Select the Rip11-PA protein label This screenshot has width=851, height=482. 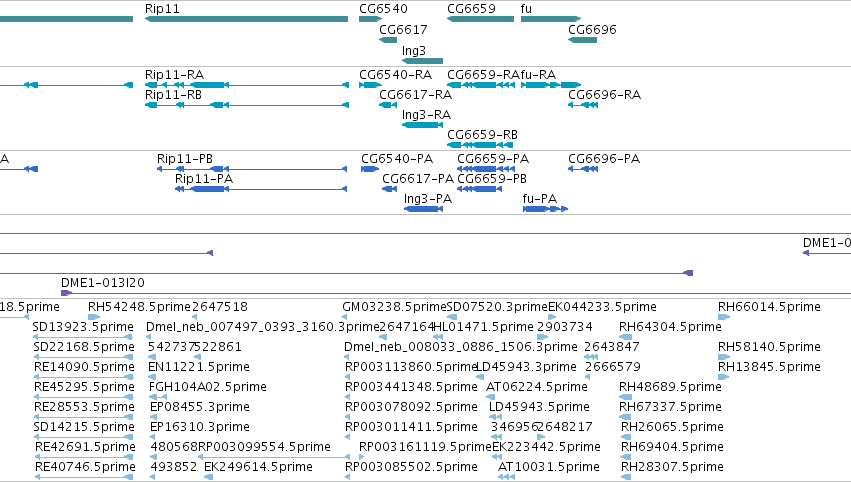coord(204,179)
